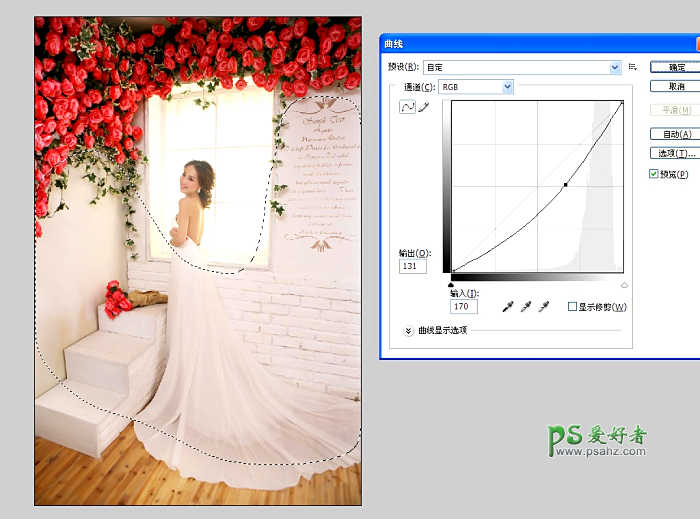700x519 pixels.
Task: Pick the white point eyedropper
Action: coord(544,306)
